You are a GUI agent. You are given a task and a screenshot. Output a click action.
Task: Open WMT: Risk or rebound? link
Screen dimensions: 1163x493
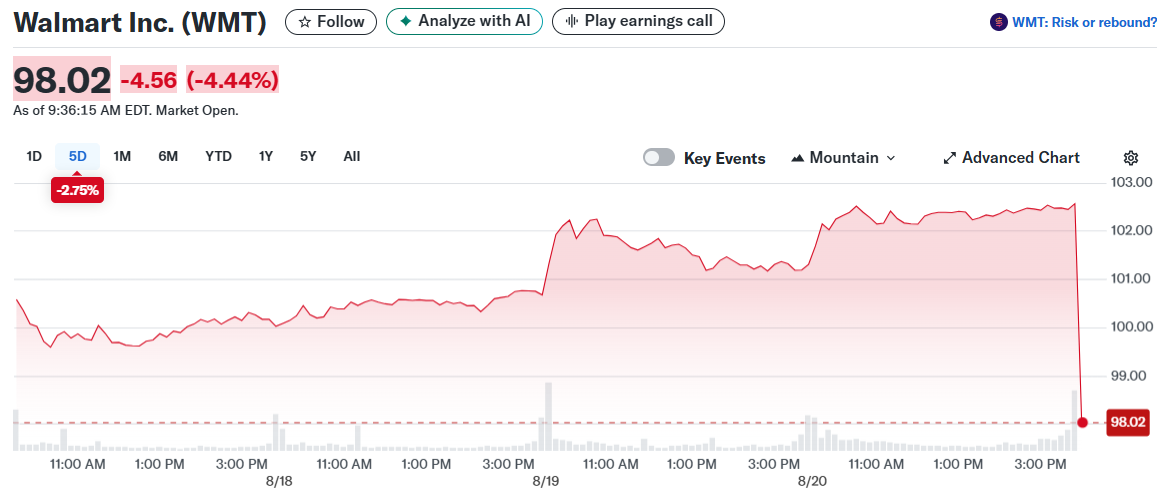[x=1084, y=22]
